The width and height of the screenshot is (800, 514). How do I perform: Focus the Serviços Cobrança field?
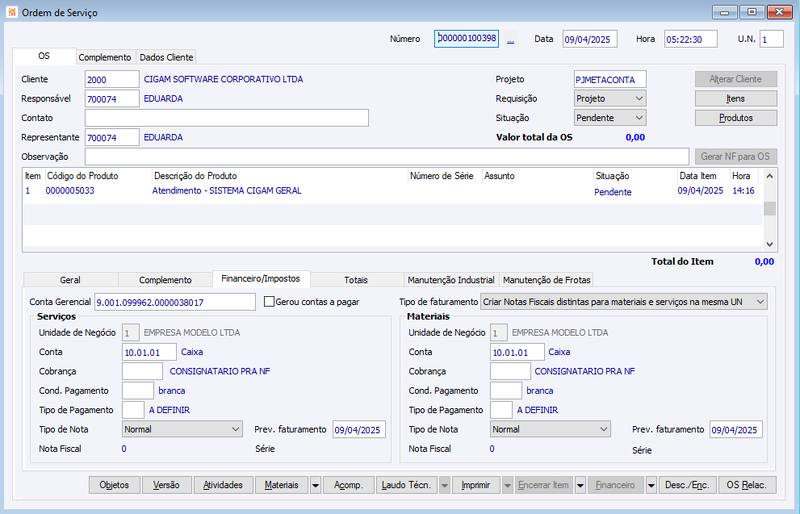142,371
